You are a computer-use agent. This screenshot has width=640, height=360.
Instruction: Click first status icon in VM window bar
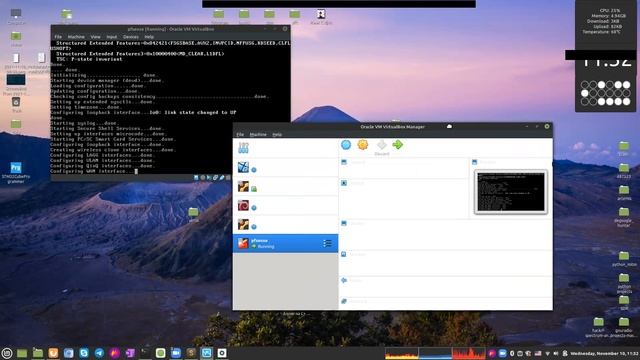tap(196, 178)
